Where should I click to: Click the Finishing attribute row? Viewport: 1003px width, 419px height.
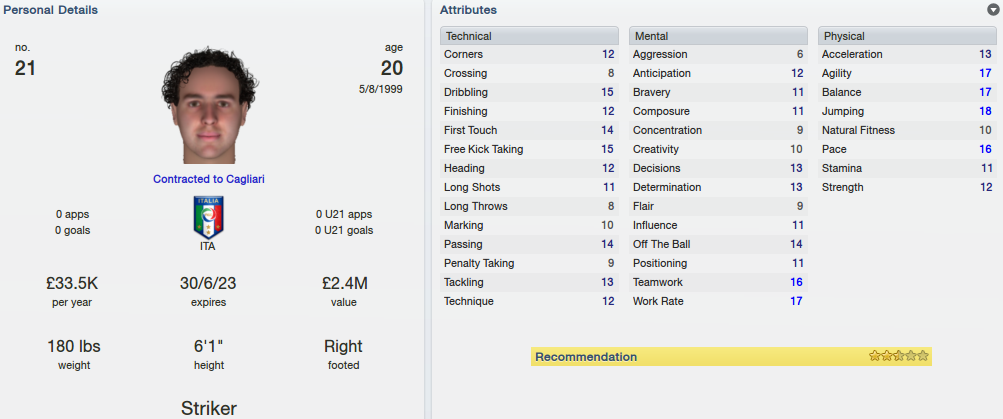coord(530,111)
